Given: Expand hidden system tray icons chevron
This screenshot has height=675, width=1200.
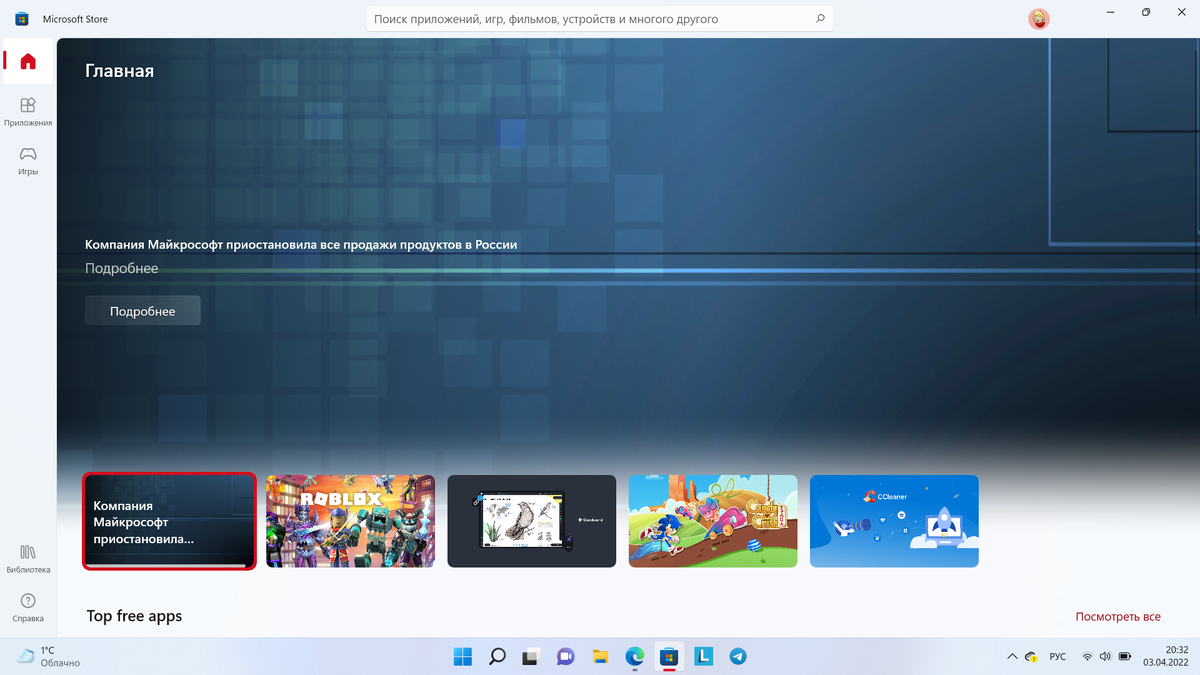Looking at the screenshot, I should tap(1010, 657).
